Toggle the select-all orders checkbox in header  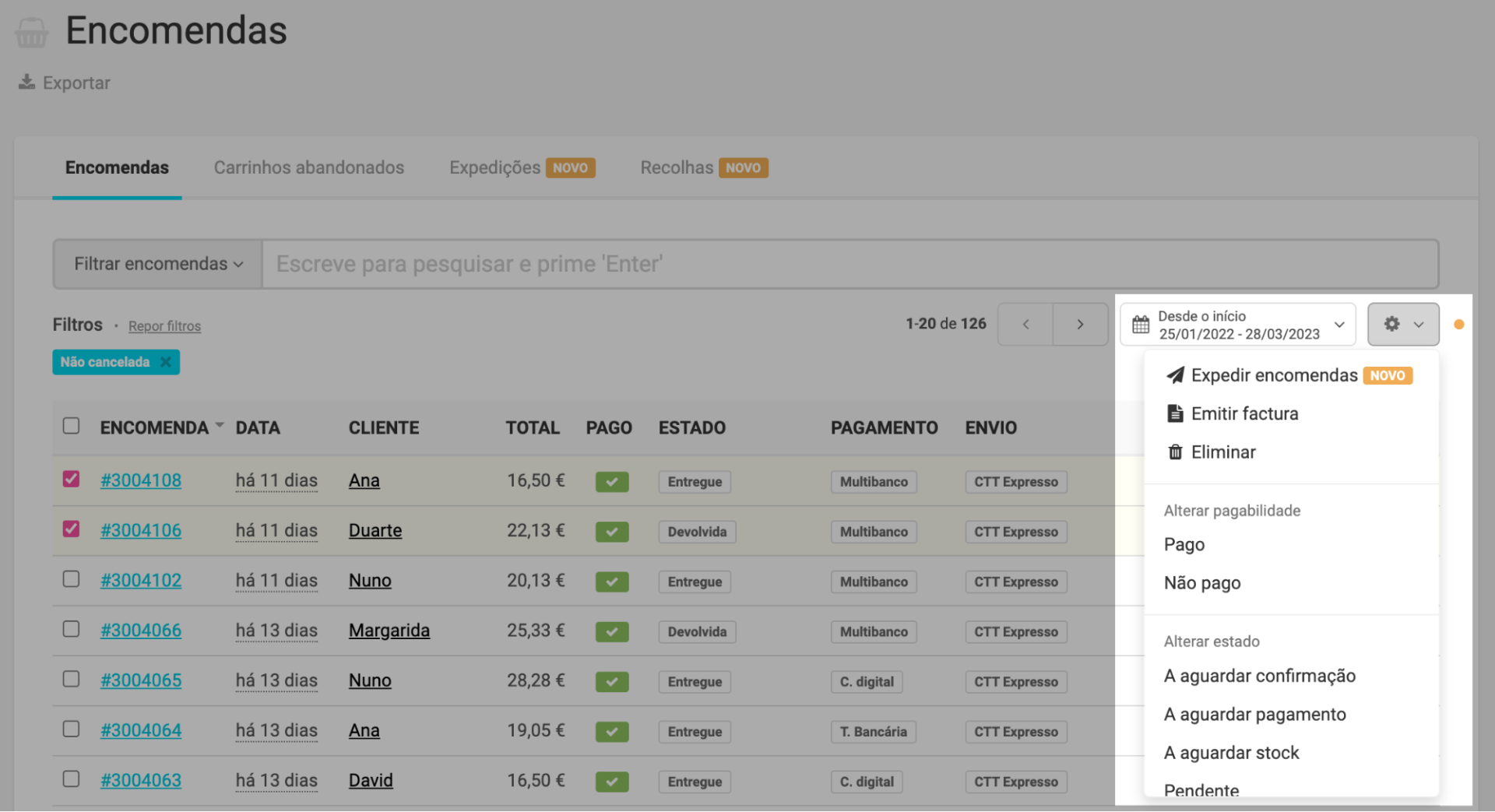71,426
